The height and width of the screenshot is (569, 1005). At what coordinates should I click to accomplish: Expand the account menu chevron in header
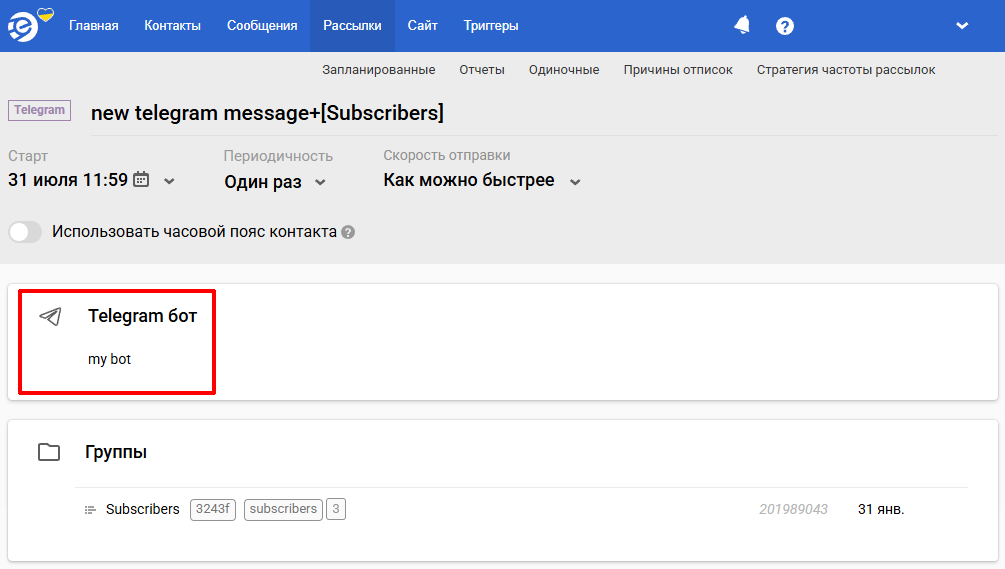(x=961, y=26)
